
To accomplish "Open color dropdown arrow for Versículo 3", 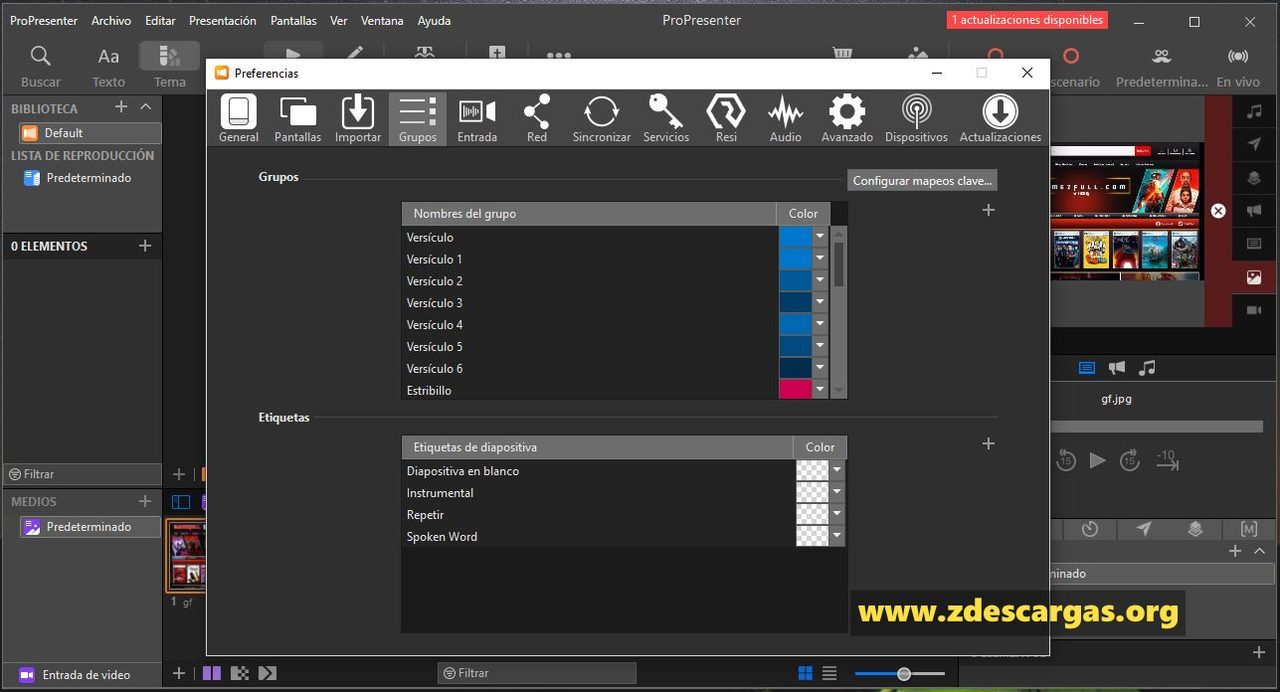I will coord(820,303).
